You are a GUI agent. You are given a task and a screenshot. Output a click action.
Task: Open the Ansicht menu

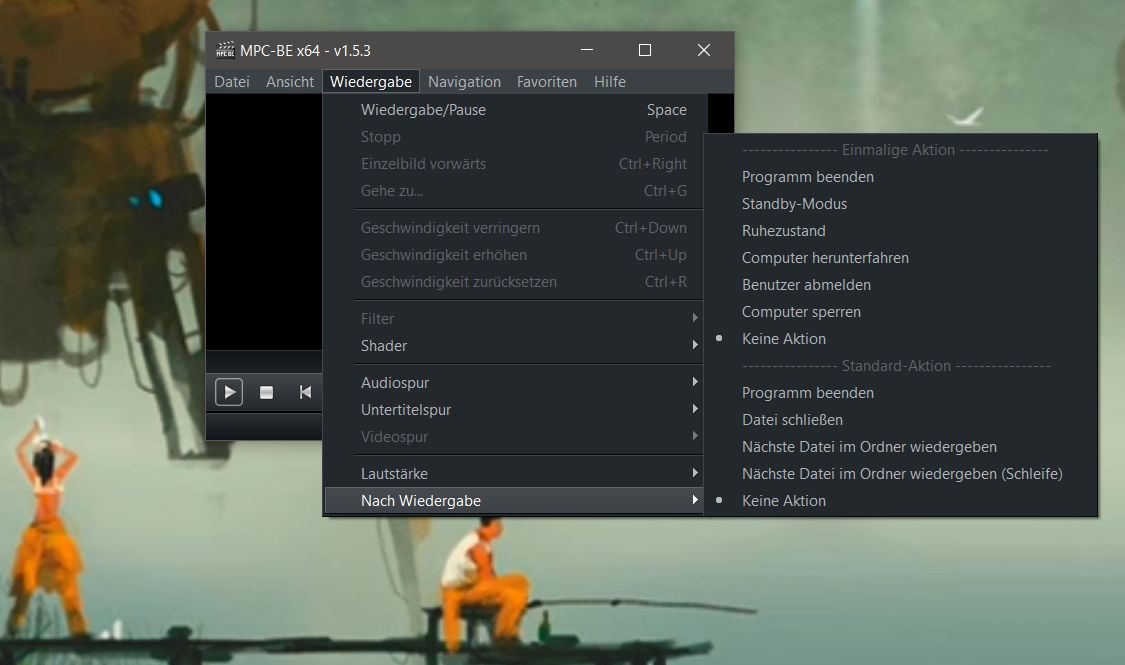point(290,82)
